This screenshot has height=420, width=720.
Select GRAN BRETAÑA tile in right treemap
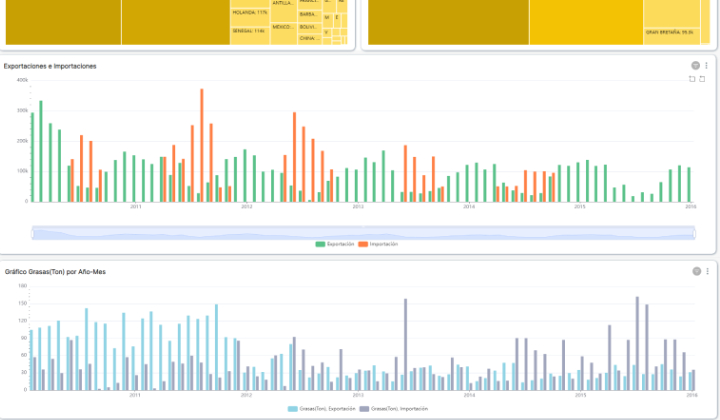point(669,32)
